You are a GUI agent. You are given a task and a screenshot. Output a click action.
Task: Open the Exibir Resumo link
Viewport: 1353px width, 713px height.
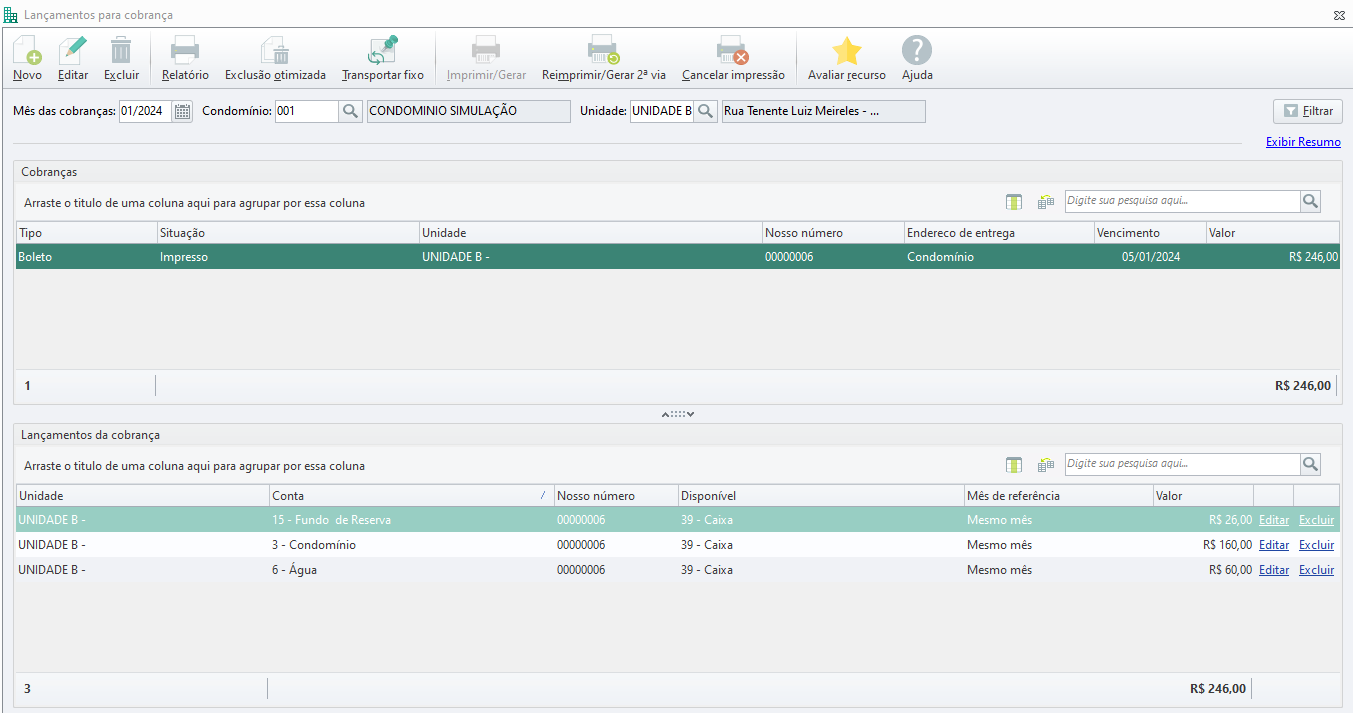pyautogui.click(x=1303, y=142)
